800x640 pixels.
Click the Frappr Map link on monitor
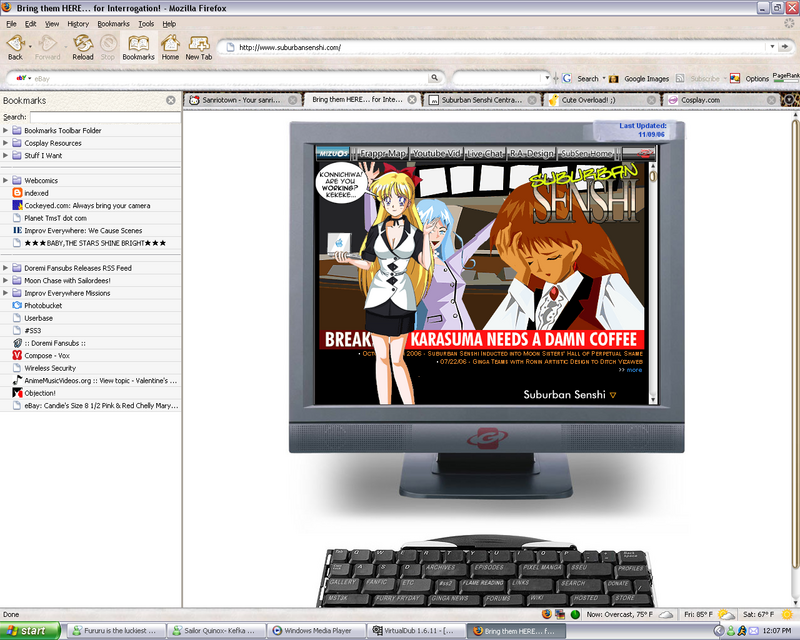(x=382, y=153)
